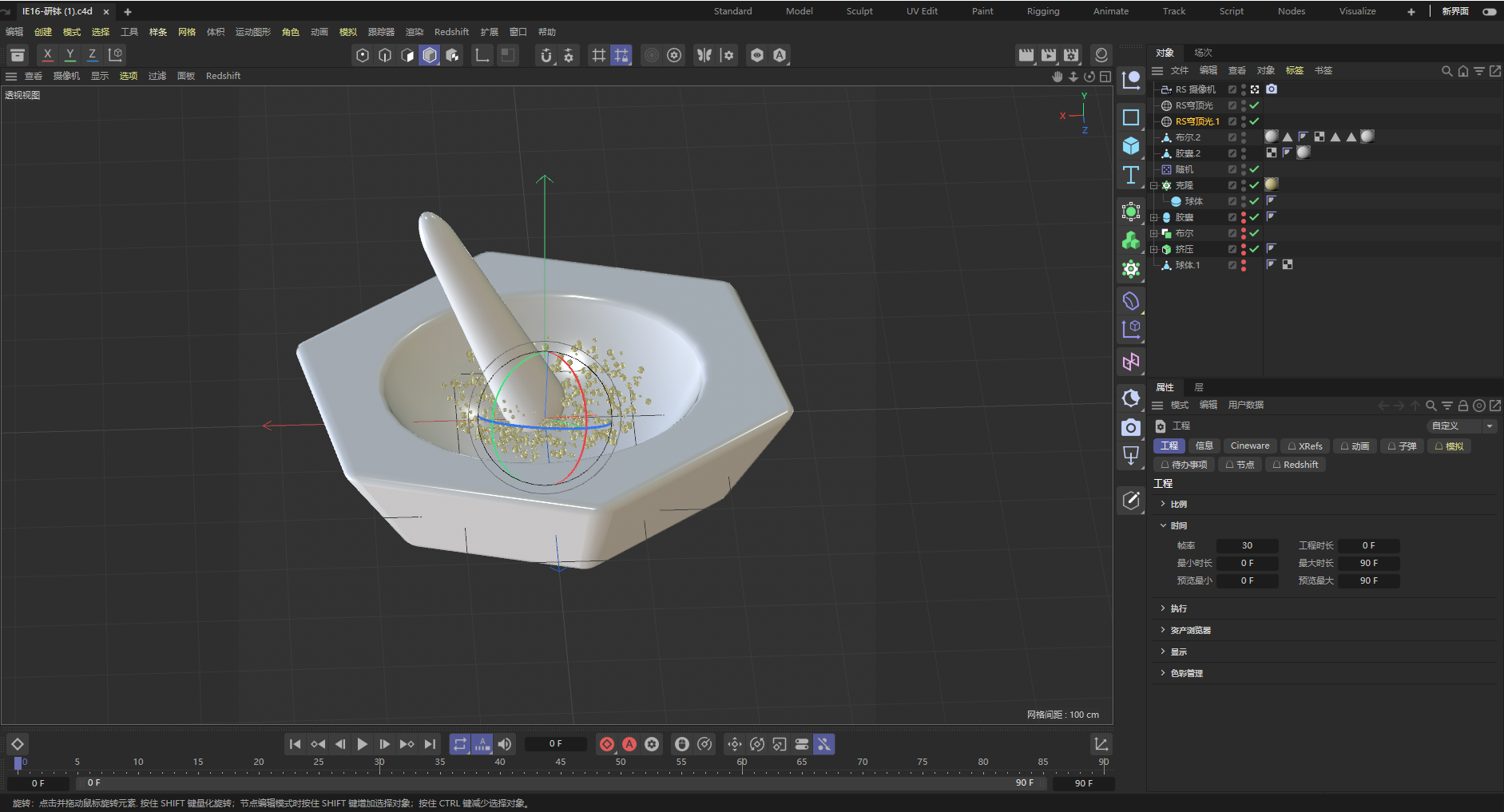Expand the 挤压 object tree node
Screen dimensions: 1504x812
[1154, 249]
